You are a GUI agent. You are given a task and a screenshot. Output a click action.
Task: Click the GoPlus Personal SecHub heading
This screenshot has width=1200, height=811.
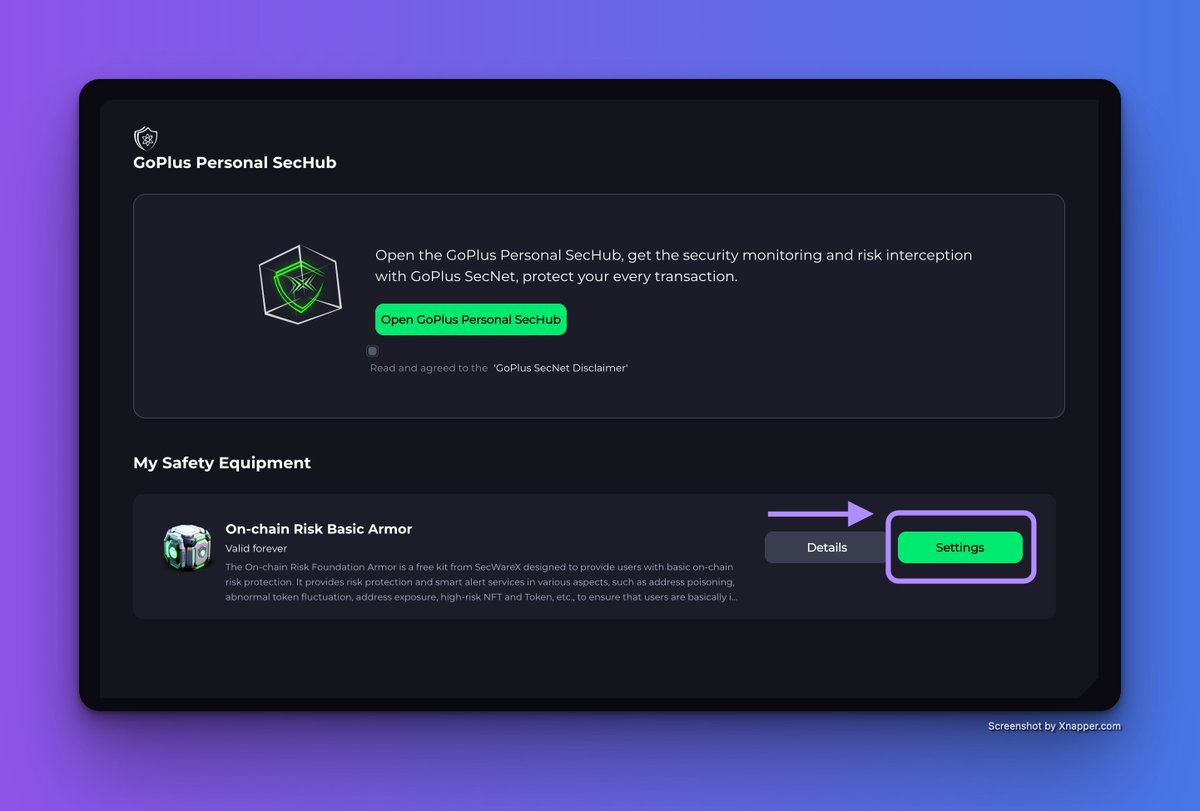pos(235,162)
